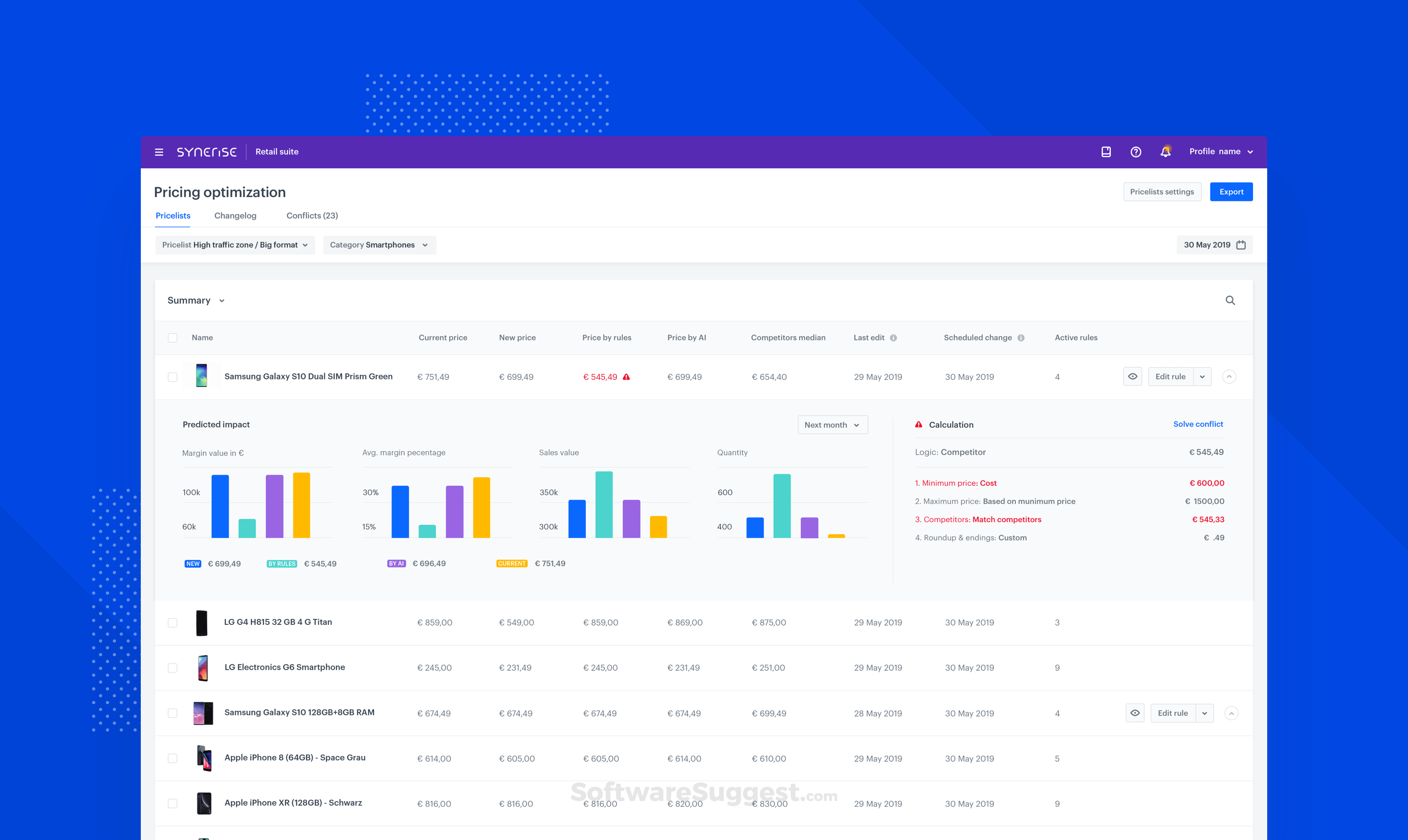The height and width of the screenshot is (840, 1408).
Task: Select all rows using the header checkbox
Action: pos(173,337)
